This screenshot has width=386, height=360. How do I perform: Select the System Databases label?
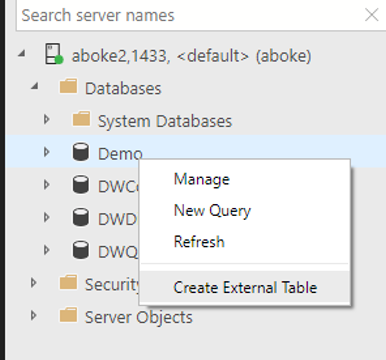point(165,121)
